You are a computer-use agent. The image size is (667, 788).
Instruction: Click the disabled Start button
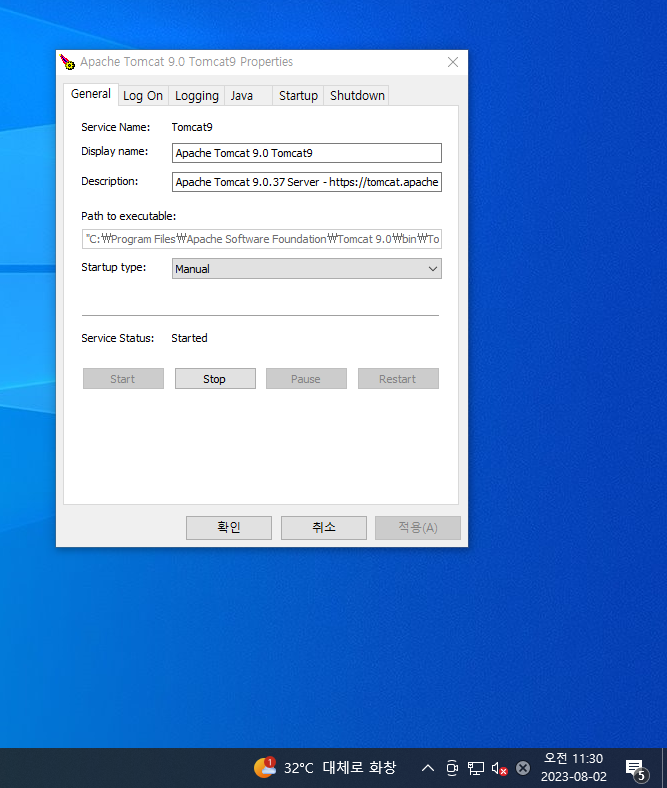[123, 379]
